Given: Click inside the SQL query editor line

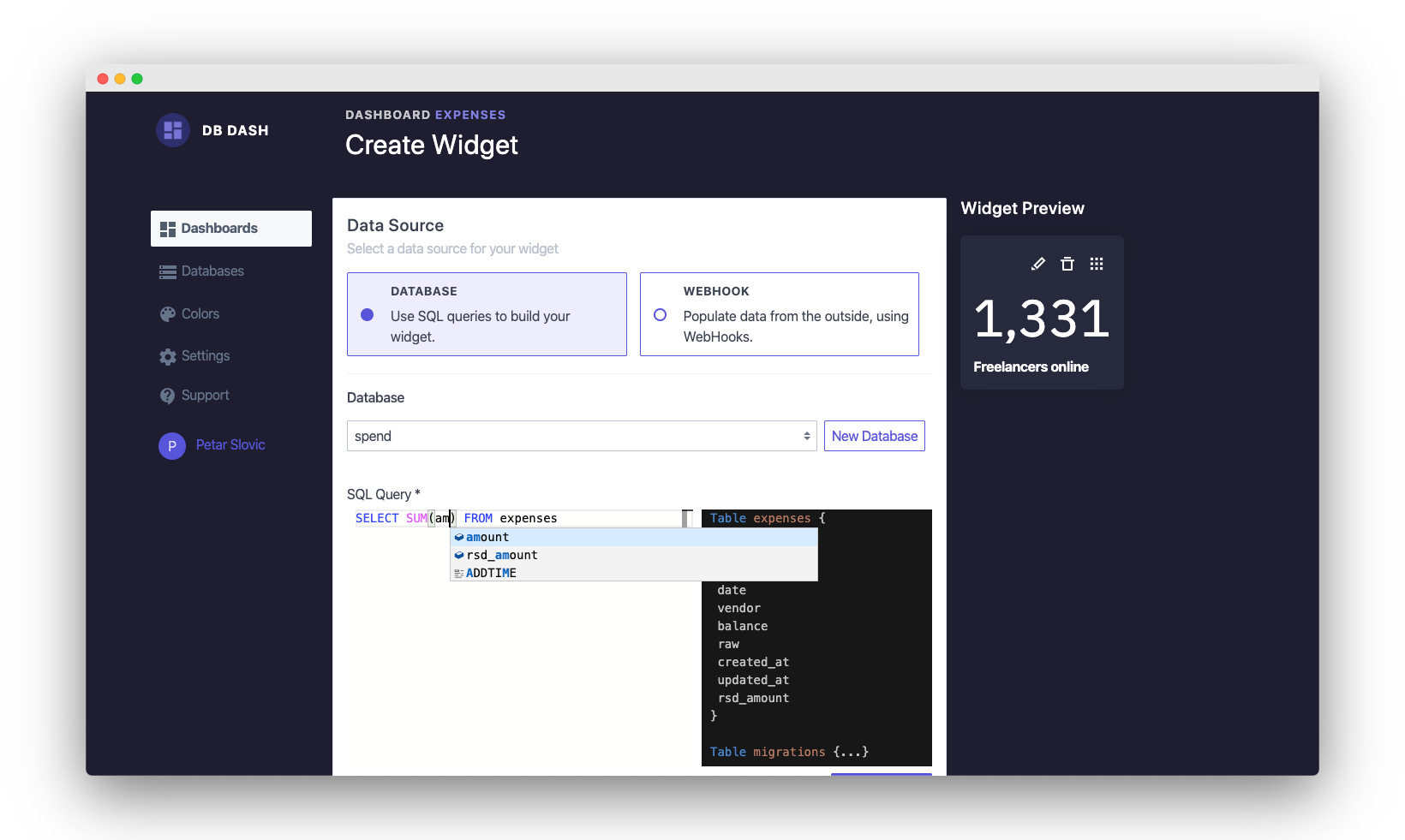Looking at the screenshot, I should [518, 518].
